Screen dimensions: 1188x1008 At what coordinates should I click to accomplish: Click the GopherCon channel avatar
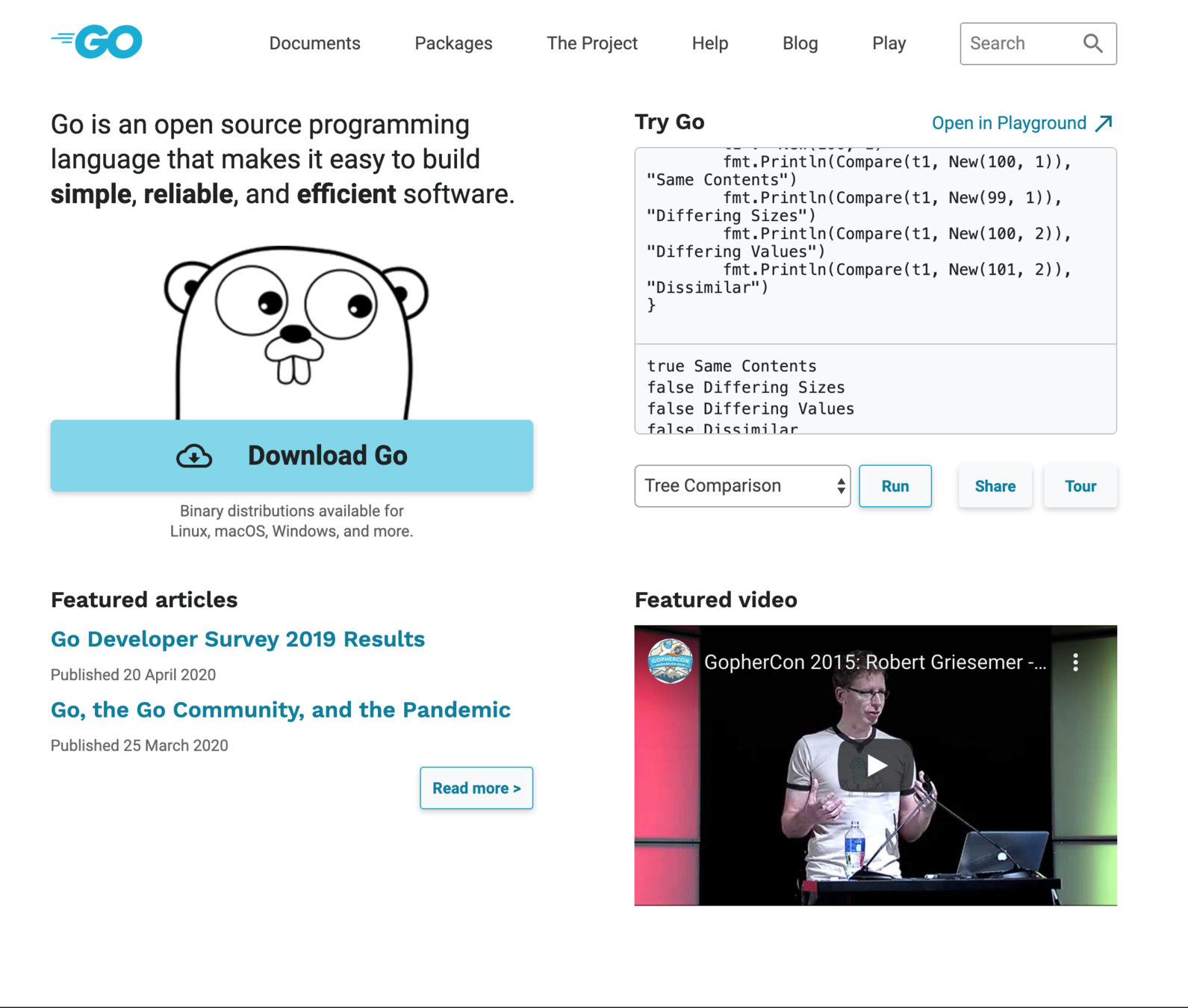670,662
